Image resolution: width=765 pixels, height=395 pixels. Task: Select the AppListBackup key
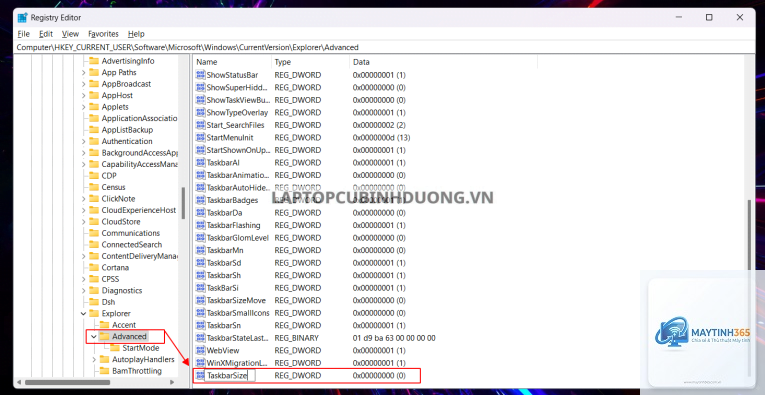[x=127, y=130]
